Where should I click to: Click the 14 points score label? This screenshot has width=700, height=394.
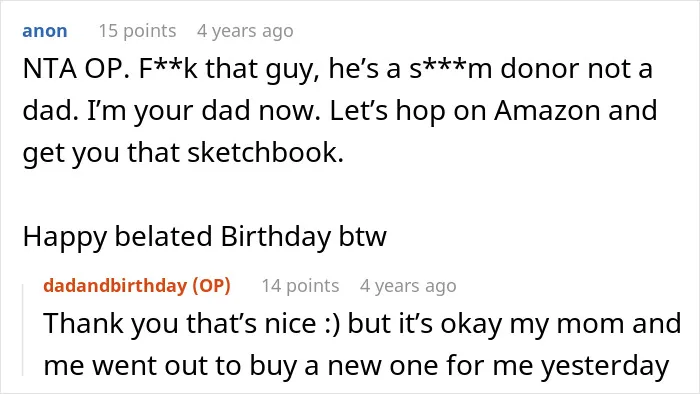(300, 286)
